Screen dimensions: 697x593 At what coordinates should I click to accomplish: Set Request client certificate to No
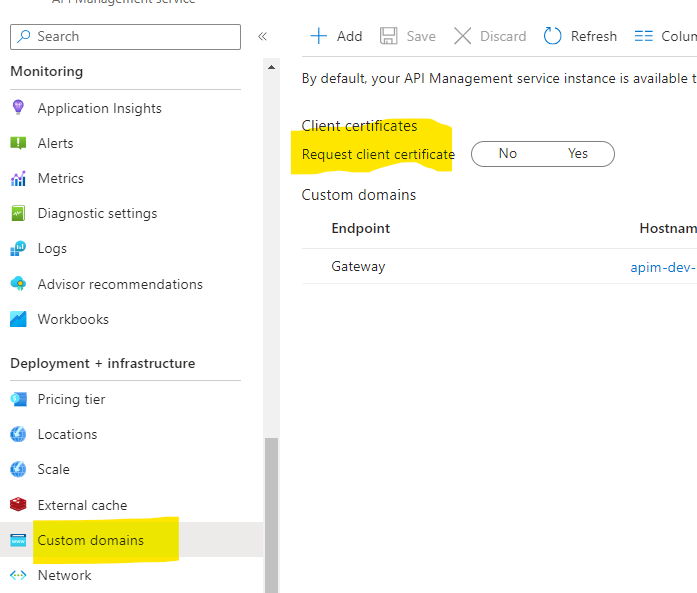coord(508,153)
